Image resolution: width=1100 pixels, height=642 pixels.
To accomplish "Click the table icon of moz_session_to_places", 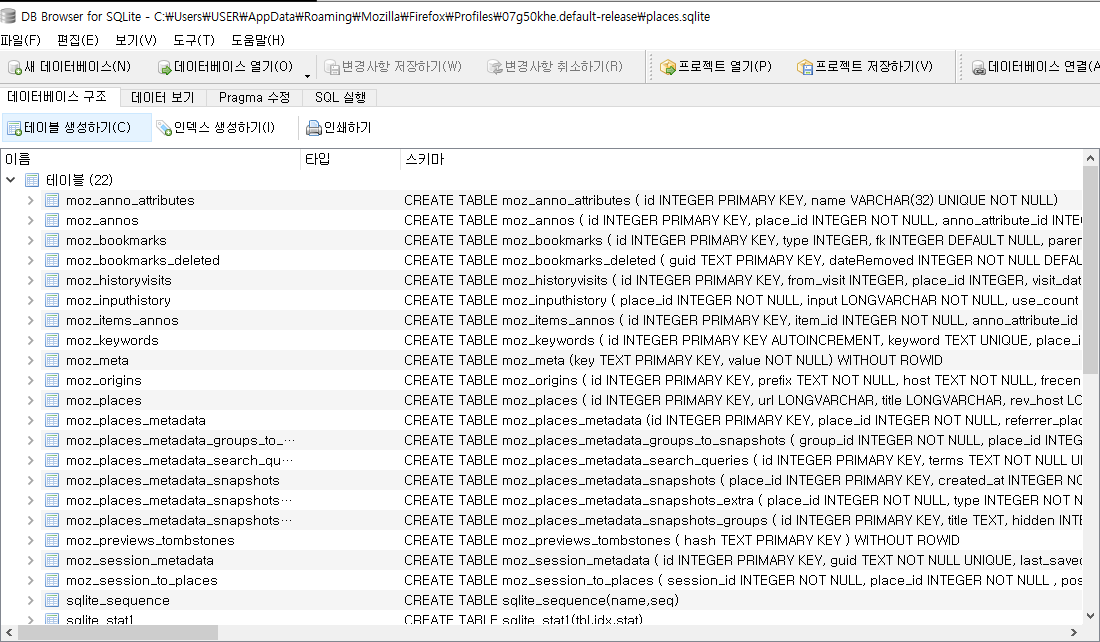I will pos(52,580).
